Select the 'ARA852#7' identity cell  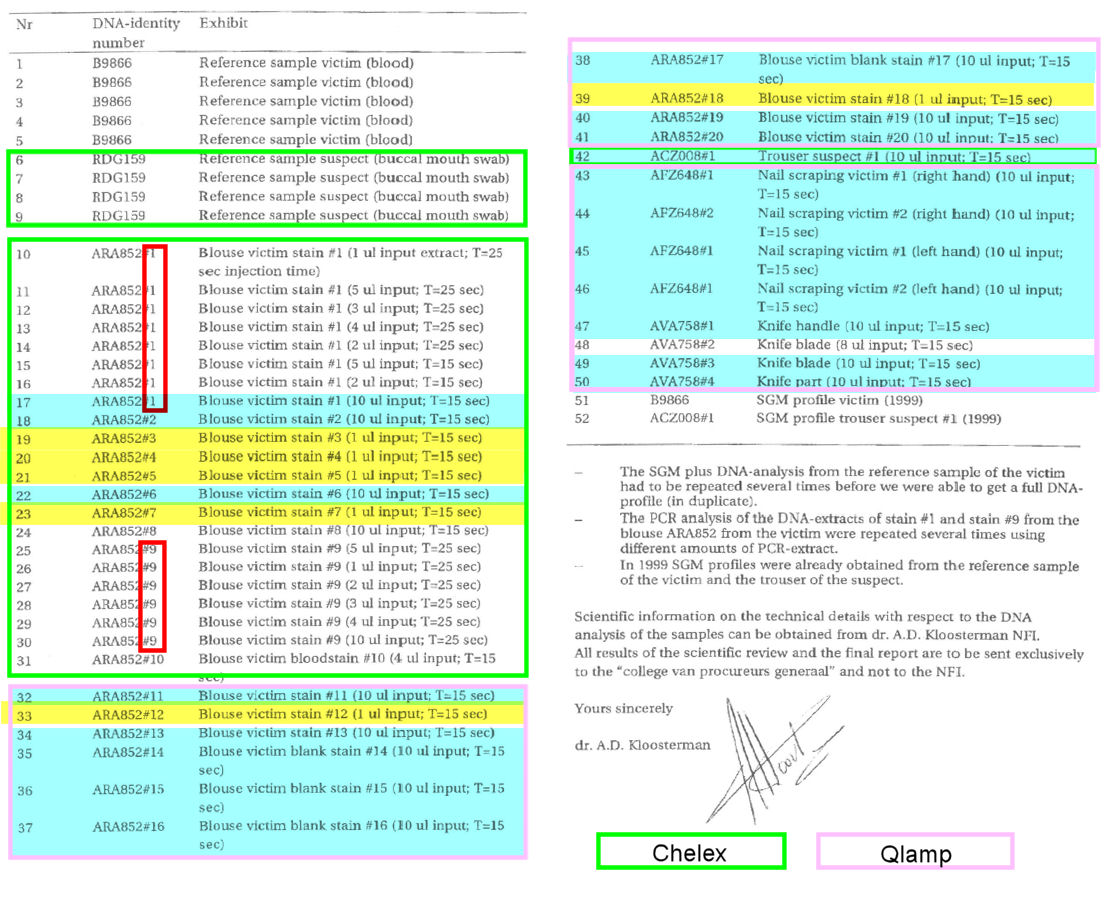(x=124, y=513)
